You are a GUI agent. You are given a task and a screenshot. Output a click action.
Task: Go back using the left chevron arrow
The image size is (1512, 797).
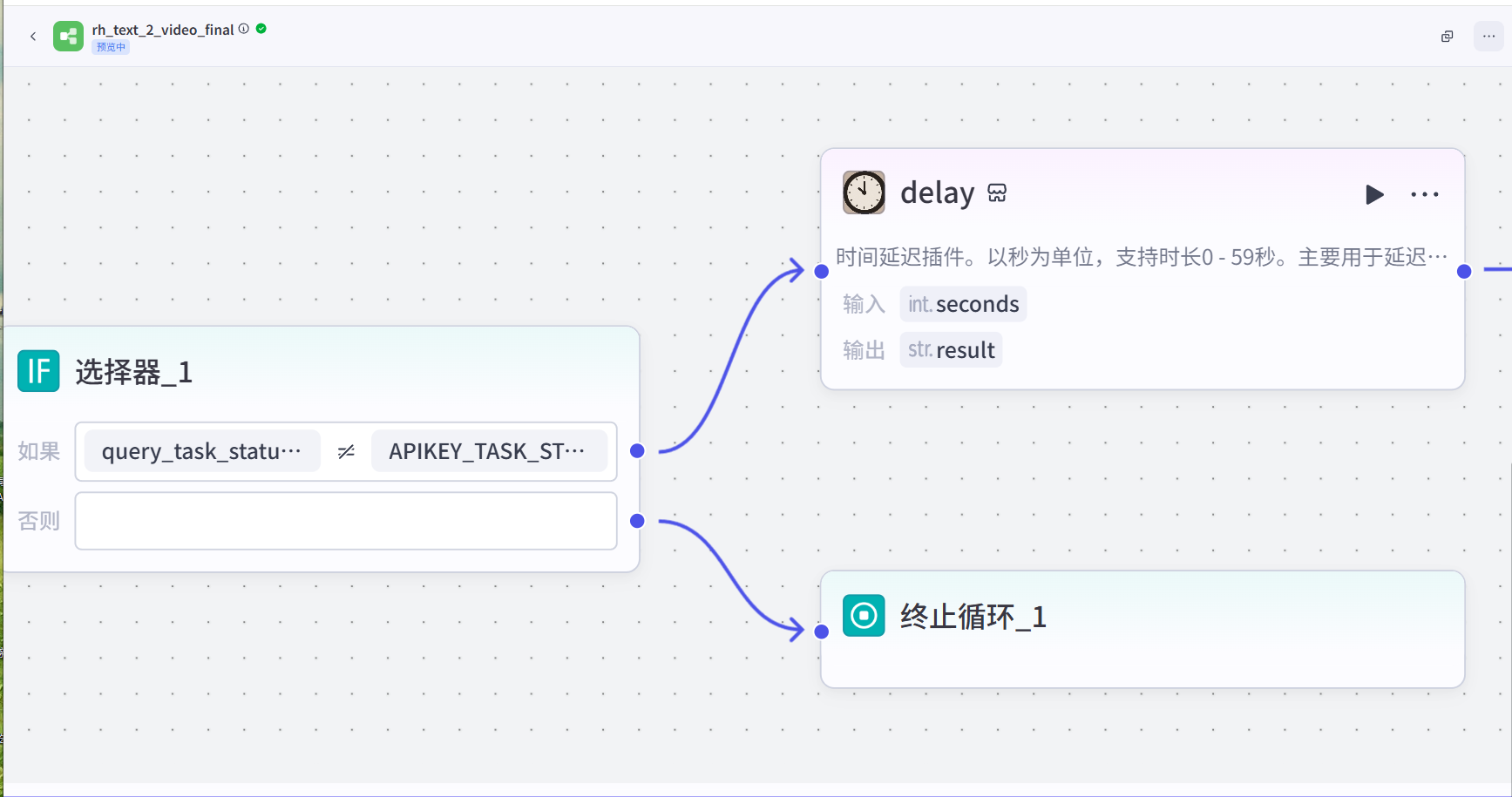coord(33,37)
